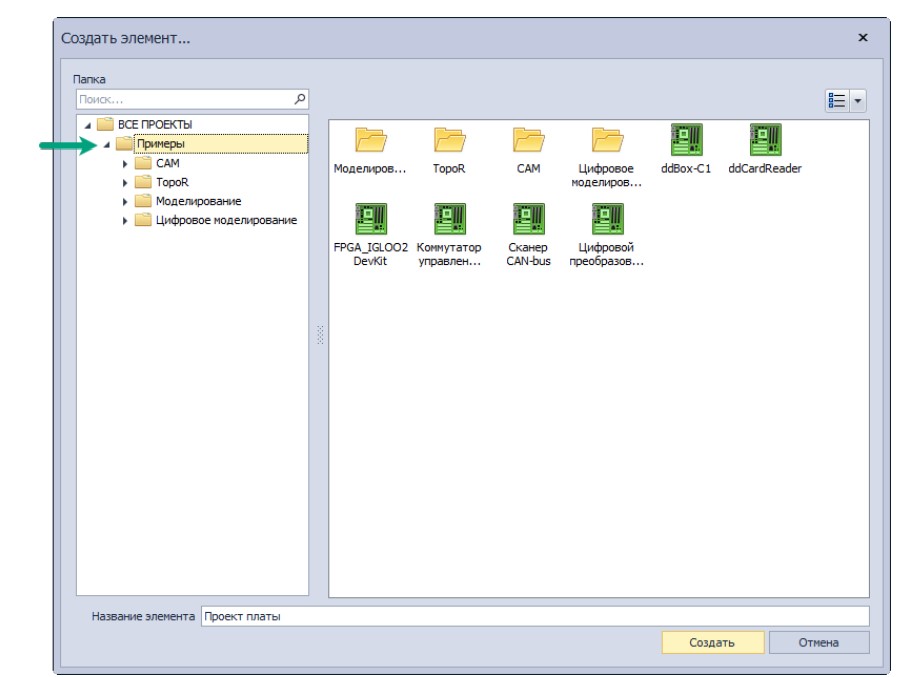The height and width of the screenshot is (677, 918).
Task: Click the search magnifier icon
Action: (x=300, y=99)
